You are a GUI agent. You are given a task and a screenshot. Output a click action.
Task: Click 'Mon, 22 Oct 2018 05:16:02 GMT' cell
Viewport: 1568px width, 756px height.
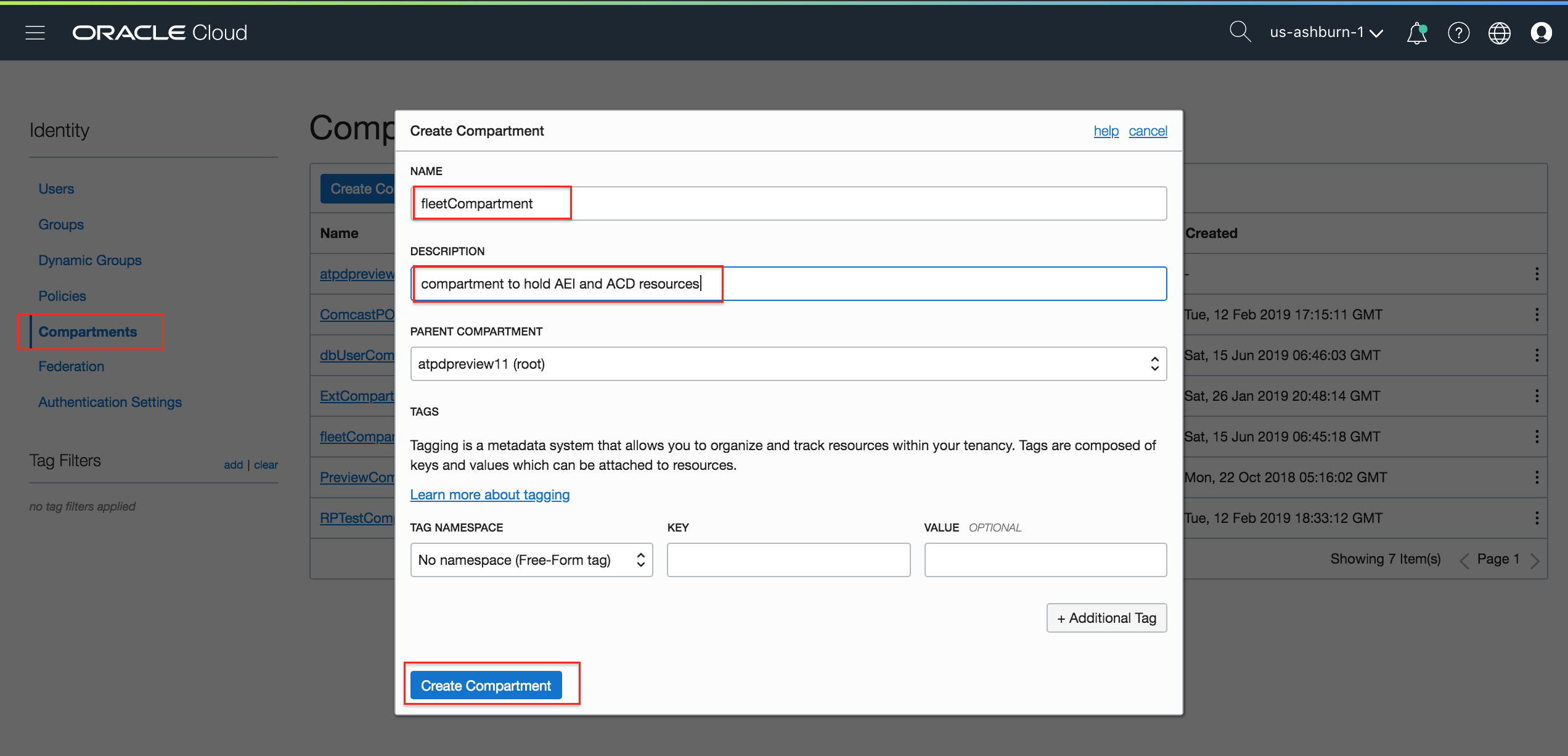[1285, 477]
